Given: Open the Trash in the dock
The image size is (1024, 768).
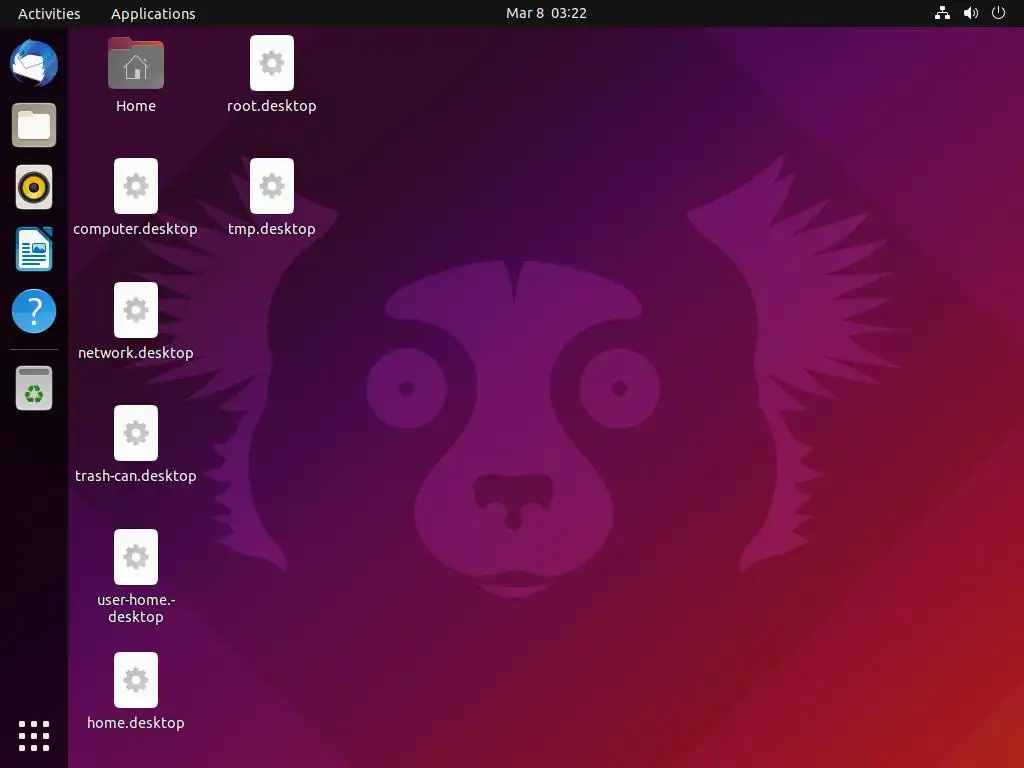Looking at the screenshot, I should [x=34, y=388].
